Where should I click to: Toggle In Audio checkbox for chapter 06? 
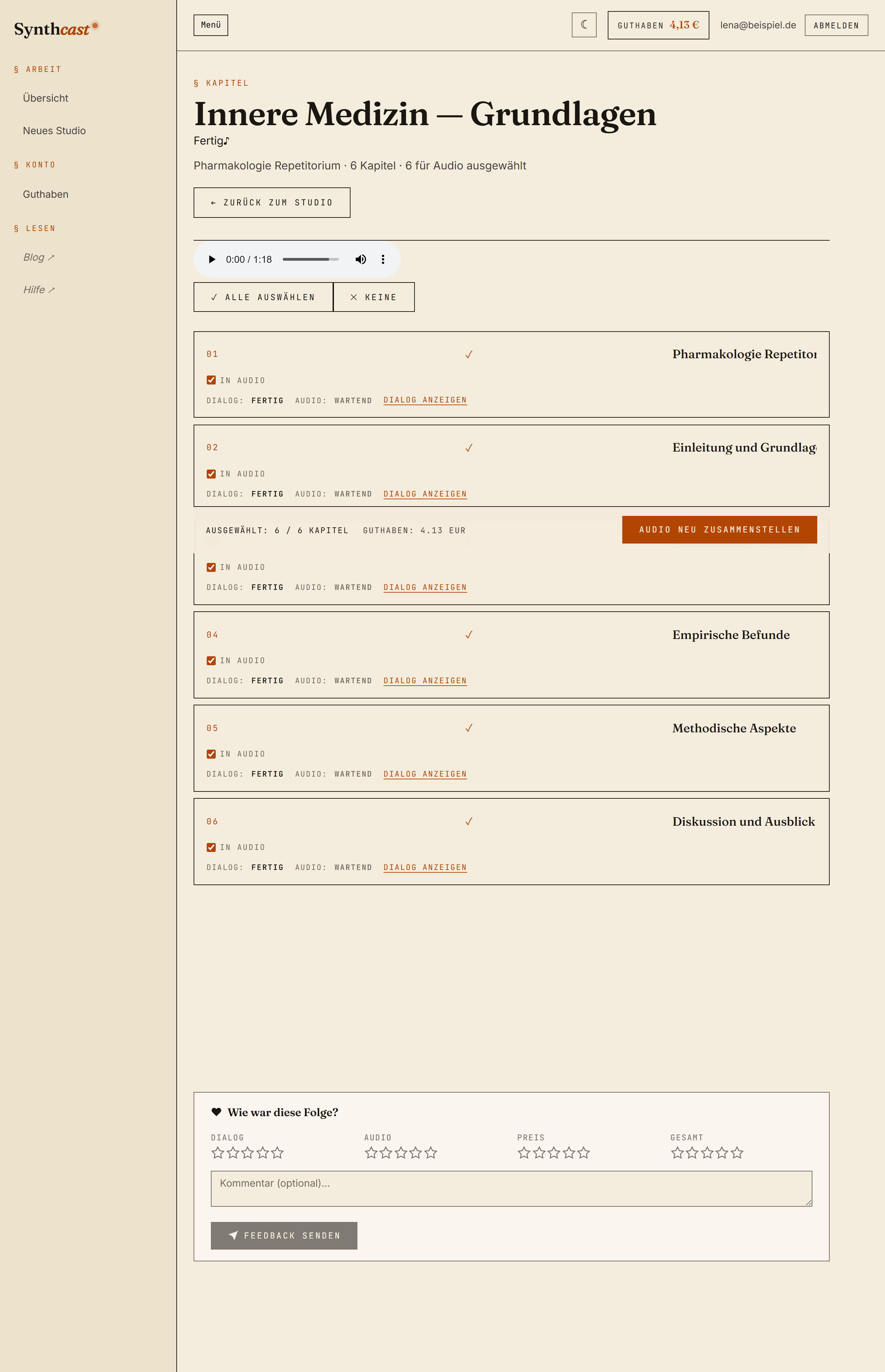pos(211,847)
